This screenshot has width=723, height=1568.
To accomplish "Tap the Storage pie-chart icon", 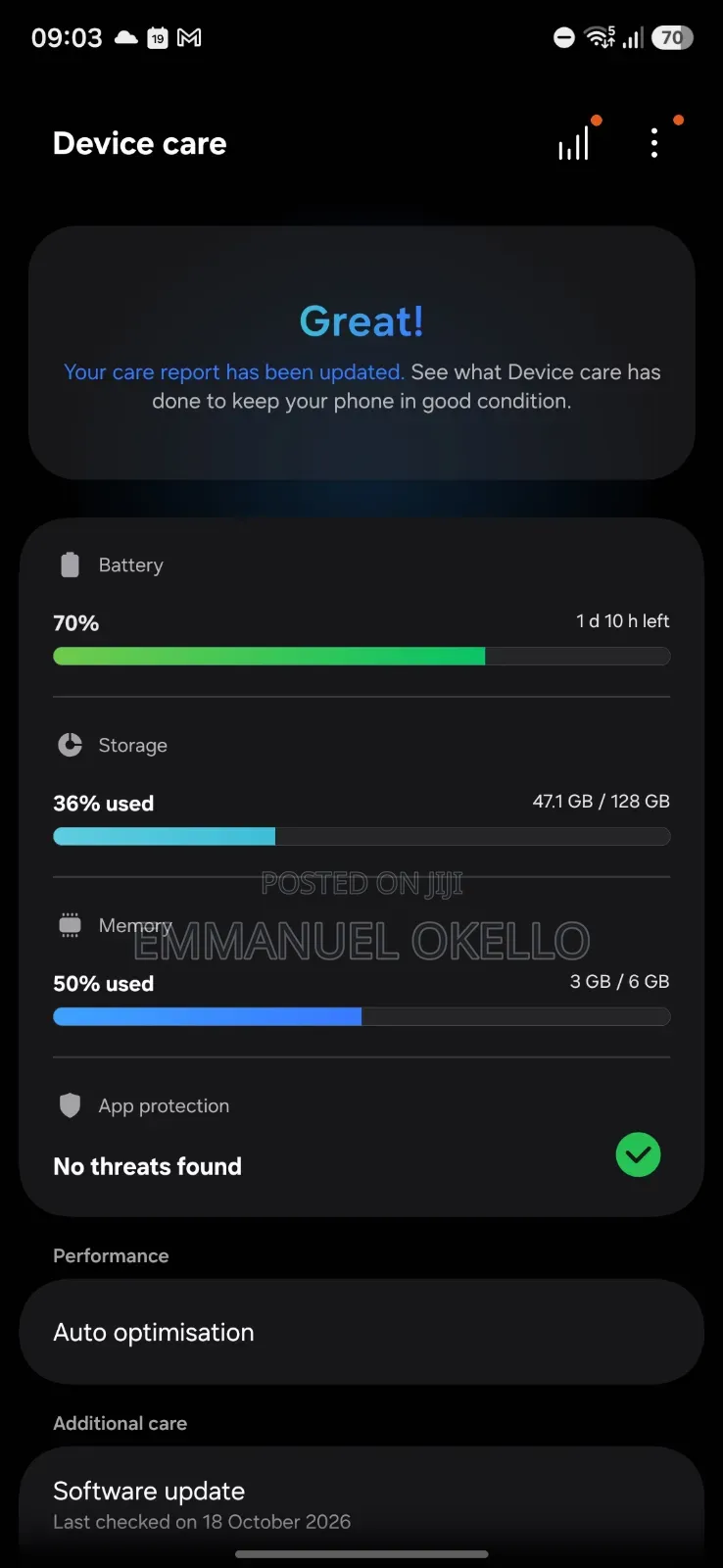I will (x=70, y=745).
